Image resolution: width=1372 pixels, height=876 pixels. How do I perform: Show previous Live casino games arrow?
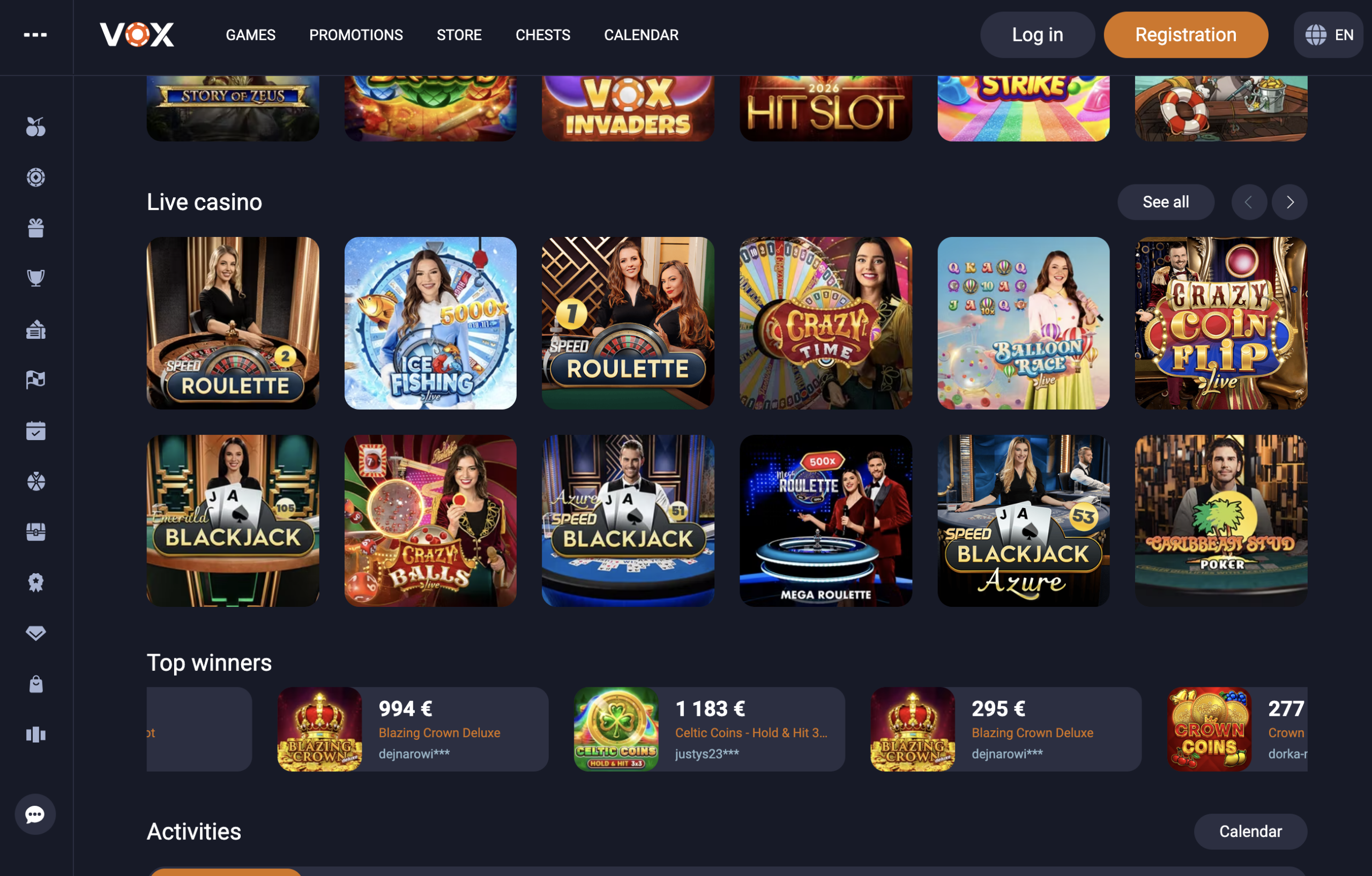pyautogui.click(x=1248, y=202)
